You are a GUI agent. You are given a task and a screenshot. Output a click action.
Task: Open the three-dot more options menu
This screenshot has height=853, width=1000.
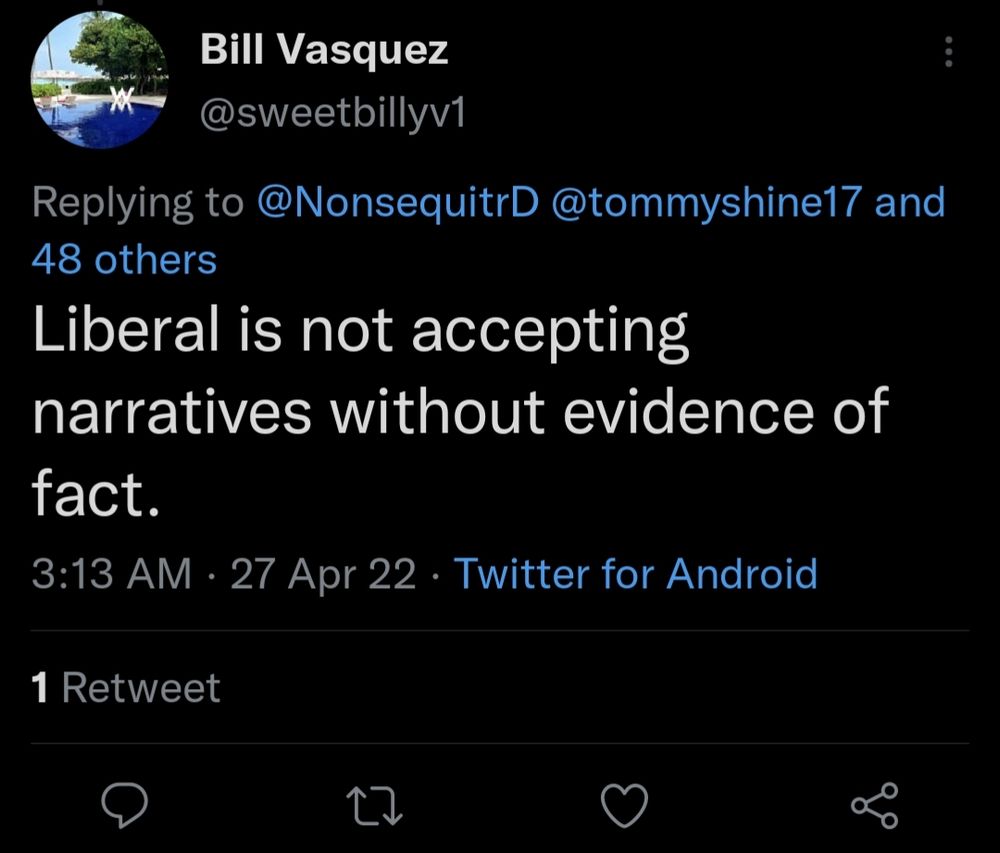point(948,52)
